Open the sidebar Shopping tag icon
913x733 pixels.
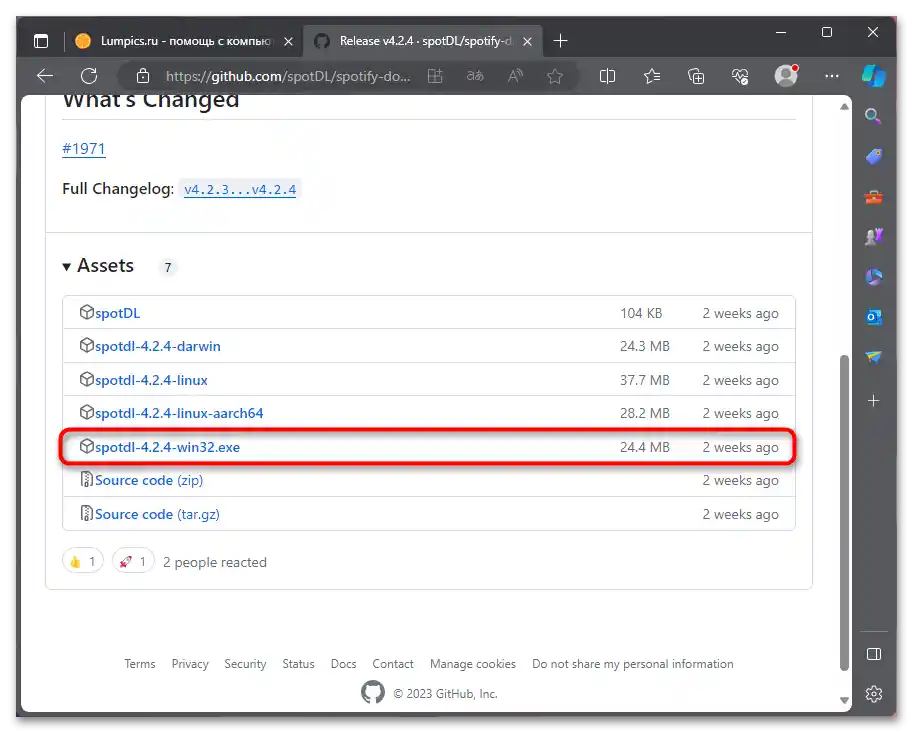[873, 156]
